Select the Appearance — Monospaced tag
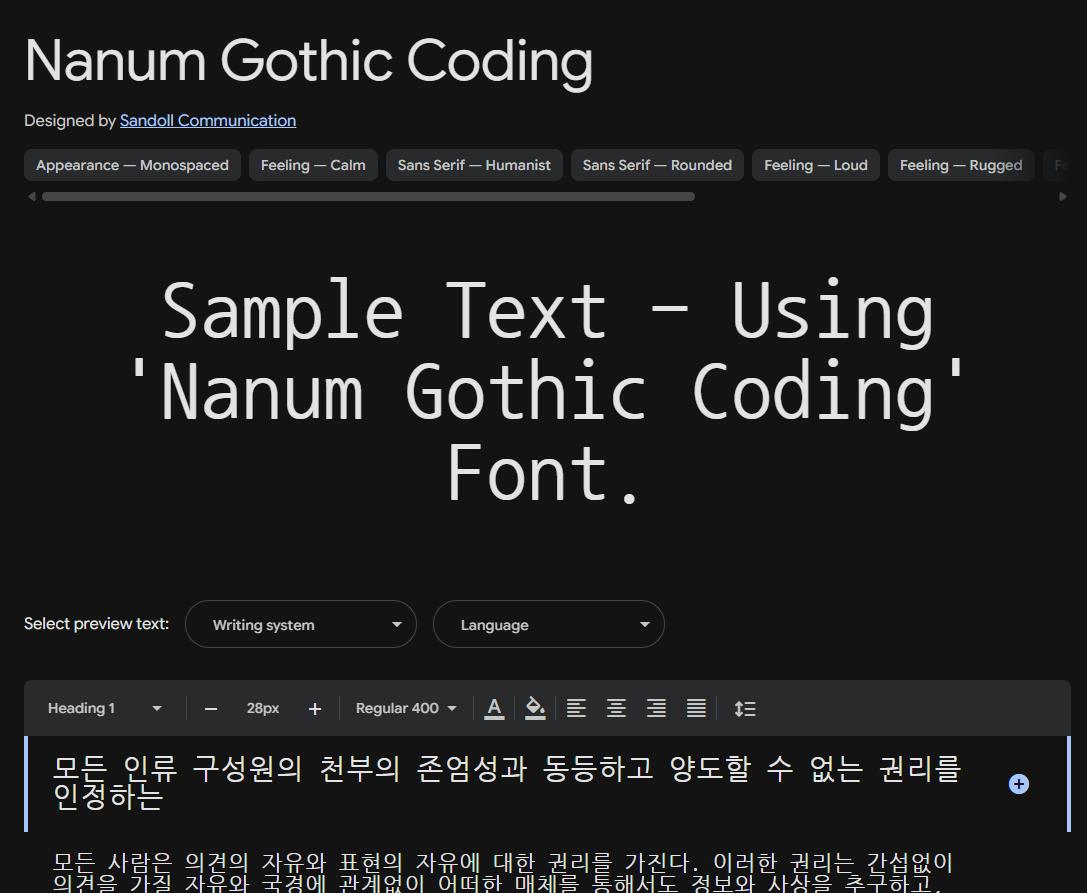1087x893 pixels. coord(132,165)
